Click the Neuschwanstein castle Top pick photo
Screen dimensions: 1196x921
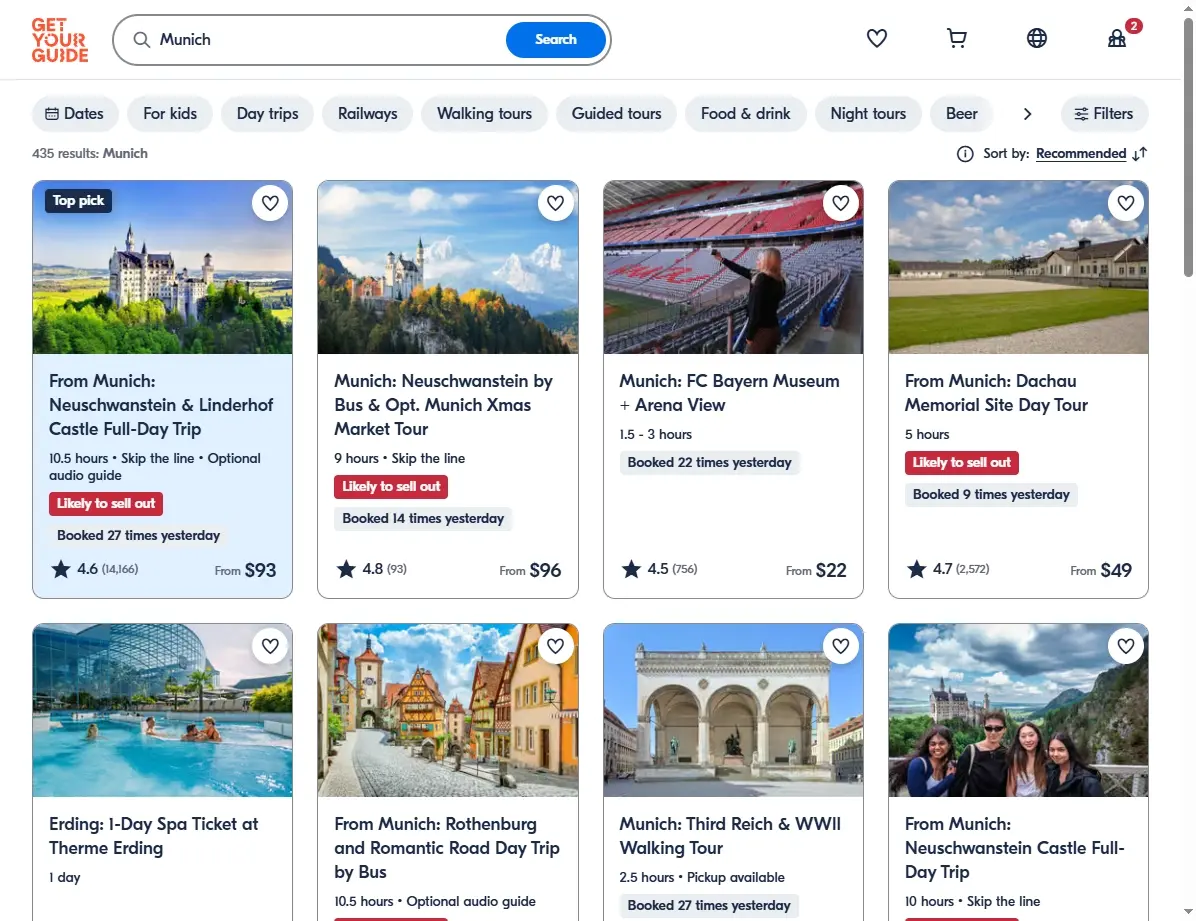(x=162, y=267)
